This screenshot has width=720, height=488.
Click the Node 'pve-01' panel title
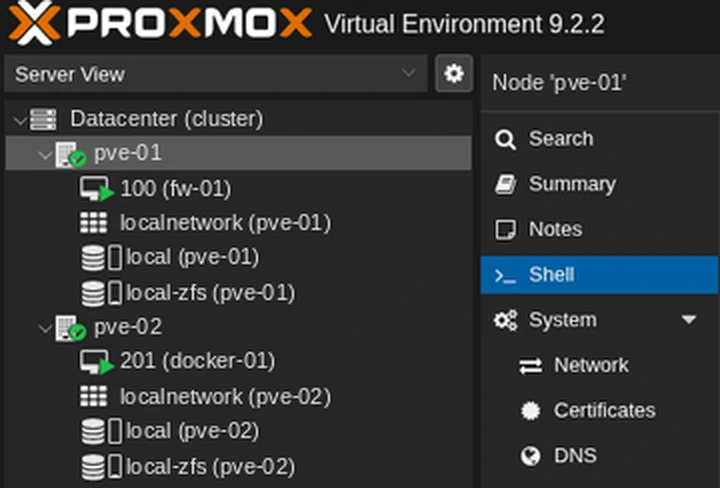click(x=559, y=83)
